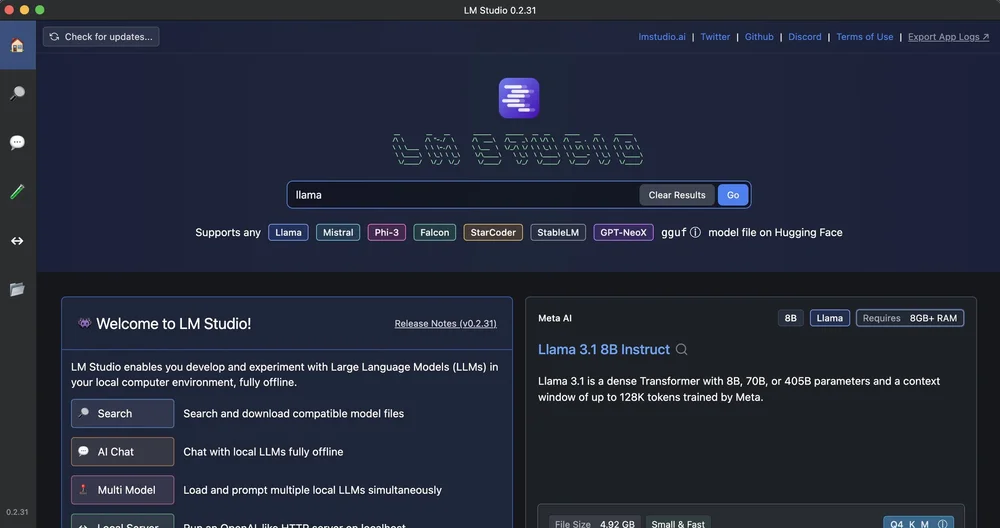Image resolution: width=1000 pixels, height=528 pixels.
Task: Click the Multi Model button
Action: pos(122,490)
